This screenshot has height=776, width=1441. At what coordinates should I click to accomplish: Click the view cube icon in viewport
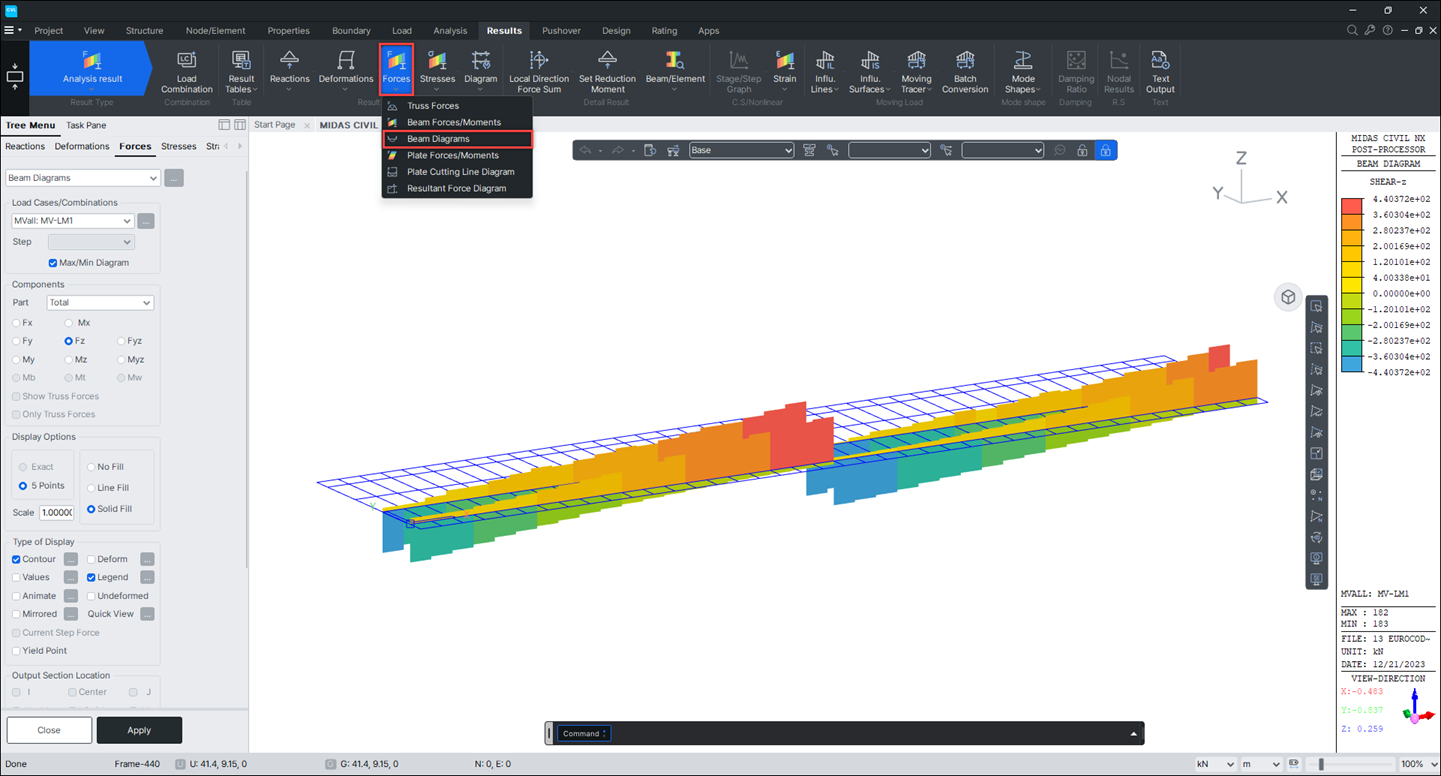click(x=1288, y=297)
